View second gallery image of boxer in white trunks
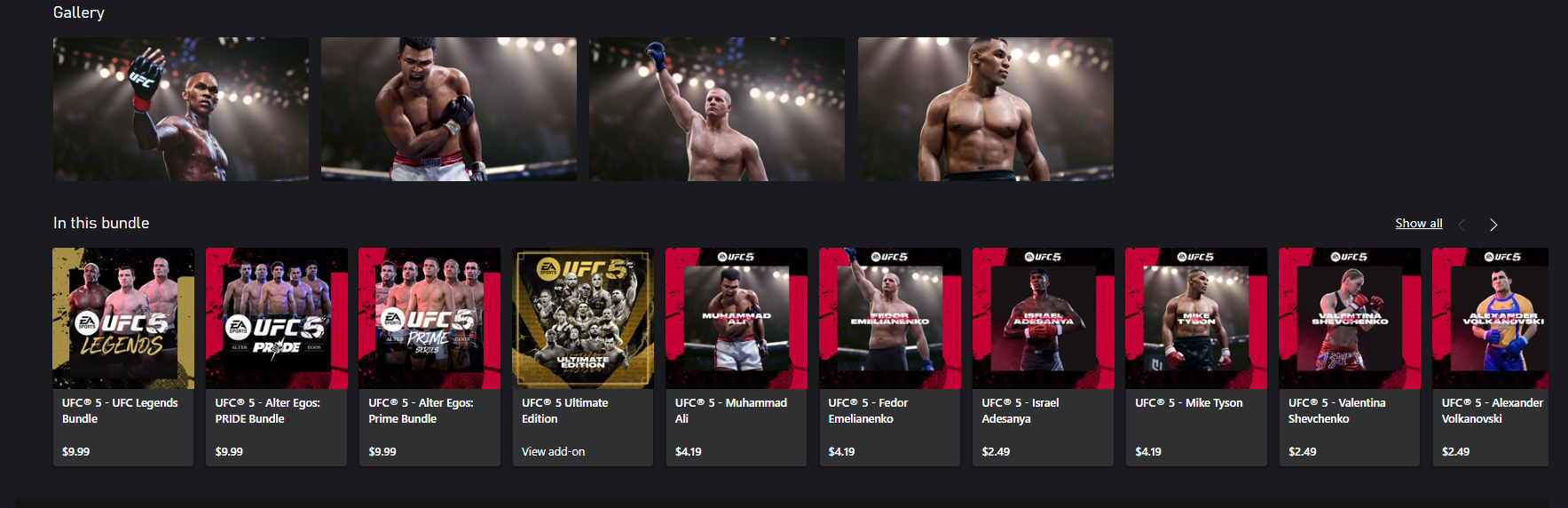This screenshot has width=1568, height=508. click(449, 109)
